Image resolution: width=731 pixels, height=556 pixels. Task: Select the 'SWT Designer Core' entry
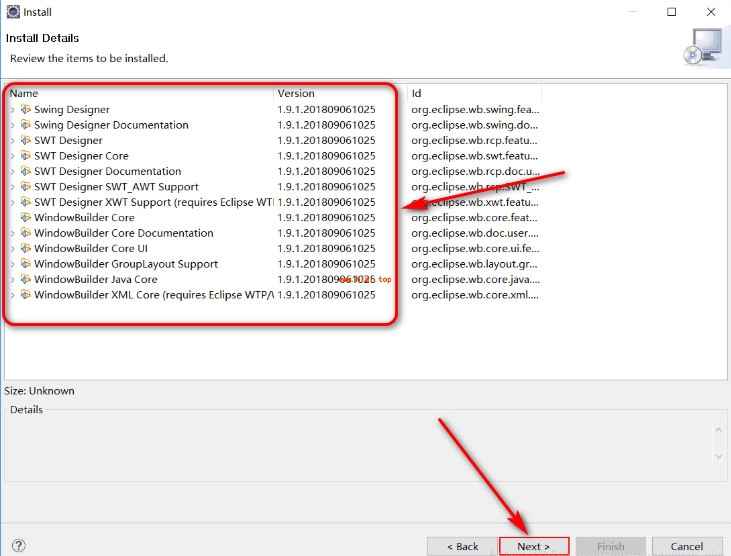81,156
